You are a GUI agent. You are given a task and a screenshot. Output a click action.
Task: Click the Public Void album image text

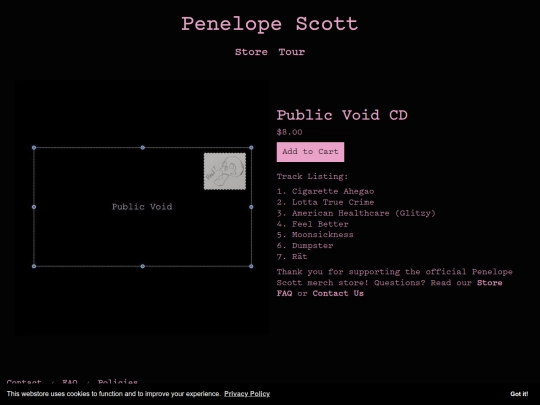(x=142, y=207)
